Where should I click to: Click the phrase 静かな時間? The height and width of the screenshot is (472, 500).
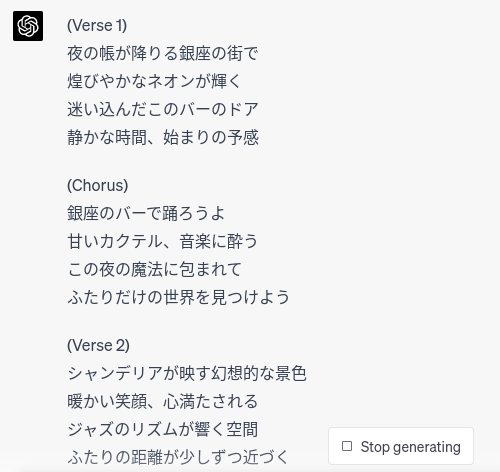pos(107,137)
